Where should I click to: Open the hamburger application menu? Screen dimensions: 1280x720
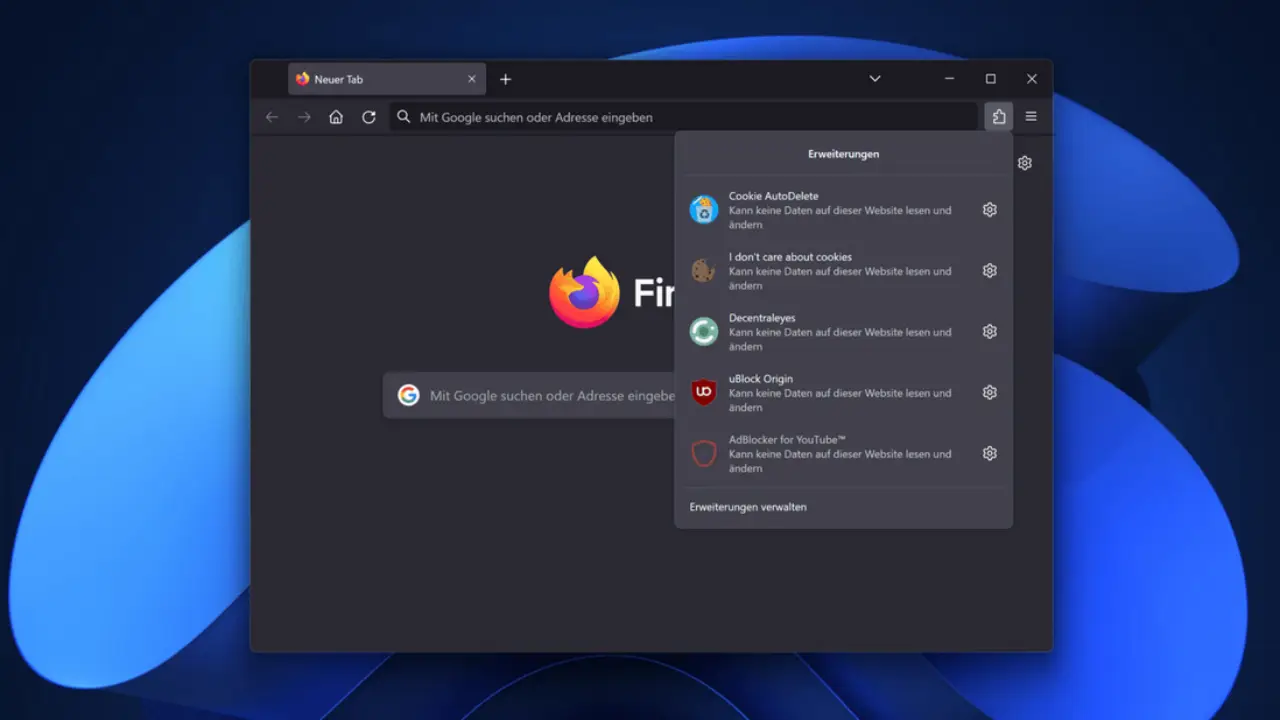1031,117
